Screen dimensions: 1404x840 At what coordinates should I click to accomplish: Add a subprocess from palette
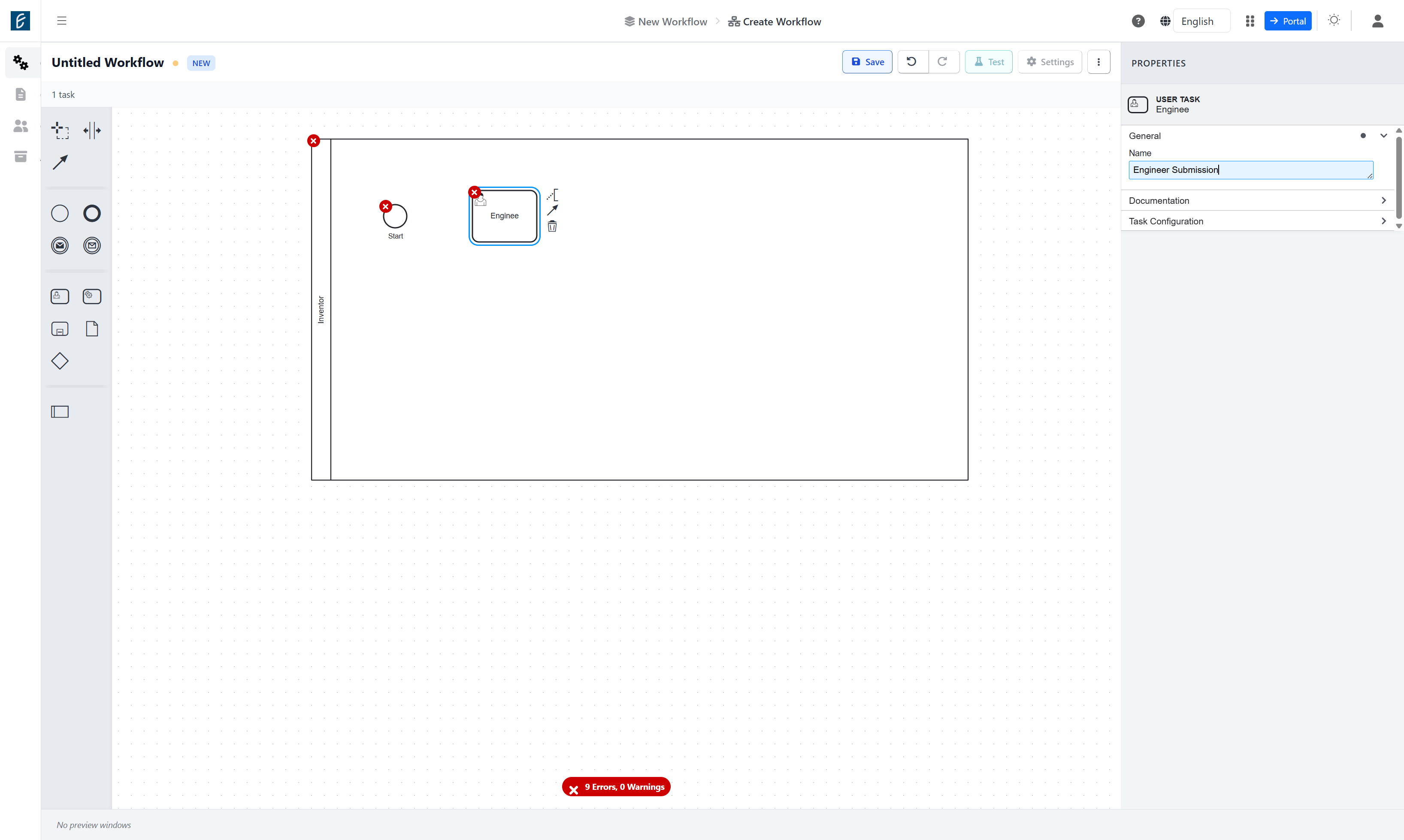pos(60,329)
